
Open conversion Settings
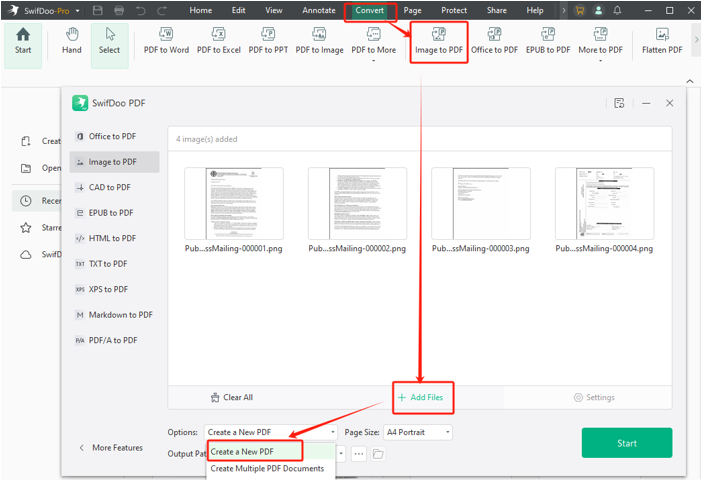594,397
